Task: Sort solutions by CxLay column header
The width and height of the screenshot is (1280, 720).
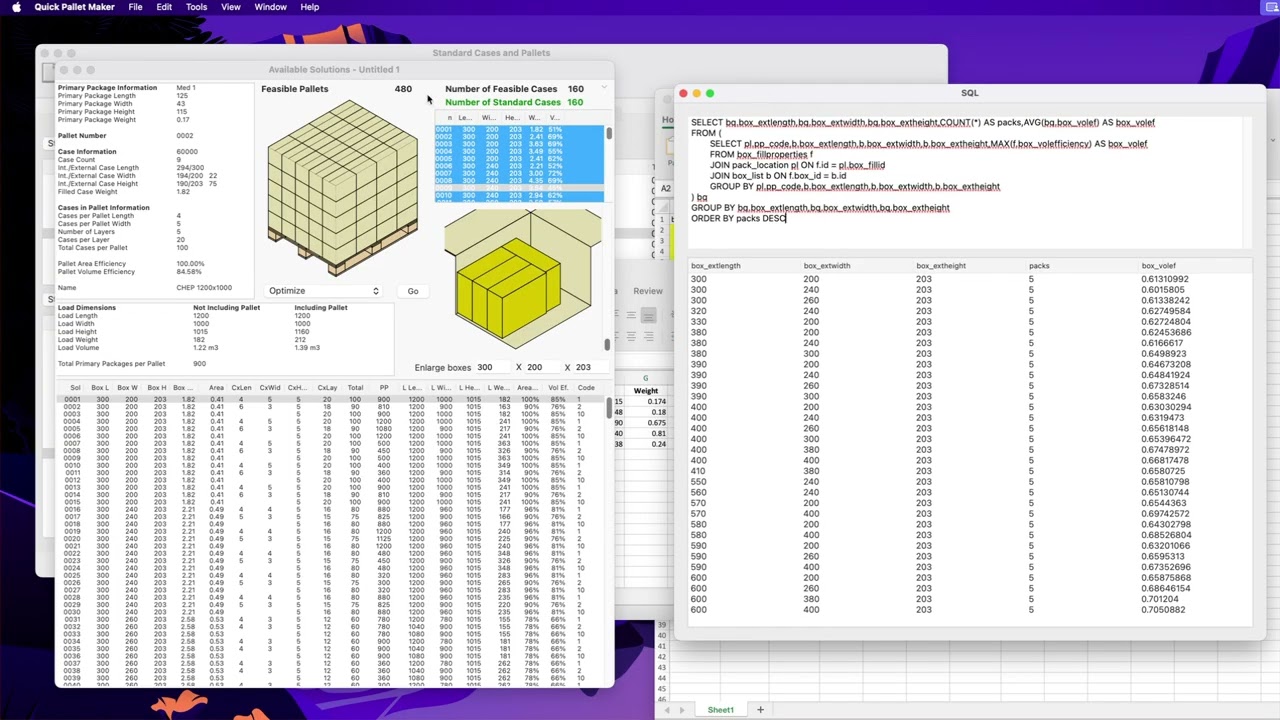Action: (327, 388)
